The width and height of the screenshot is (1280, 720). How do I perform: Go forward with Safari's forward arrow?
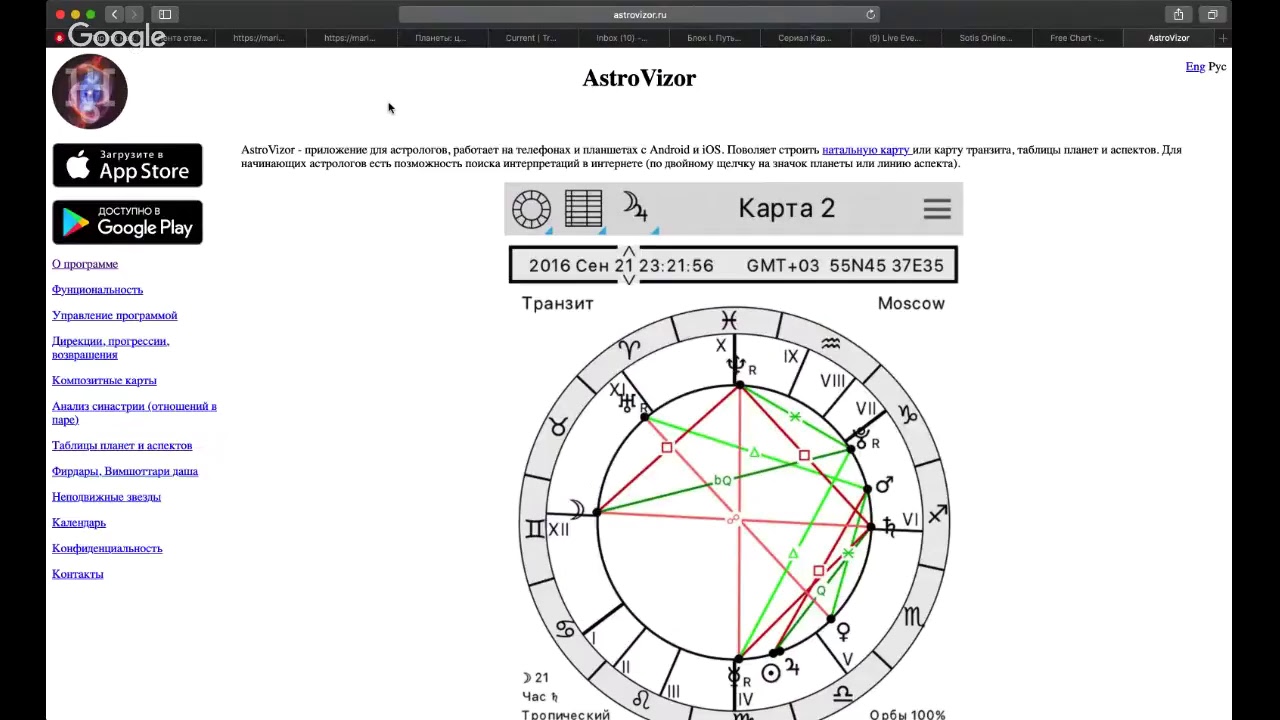coord(134,14)
